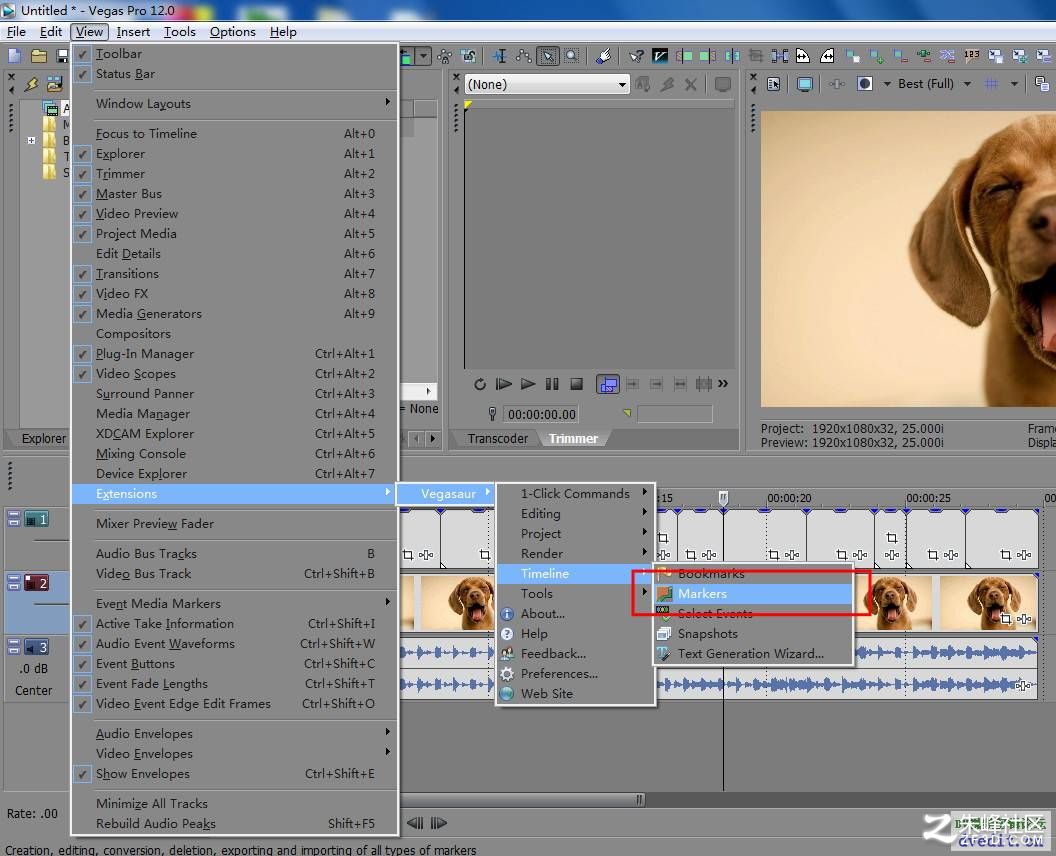Click the 123 timecode icon in toolbar
The height and width of the screenshot is (856, 1056).
[971, 56]
